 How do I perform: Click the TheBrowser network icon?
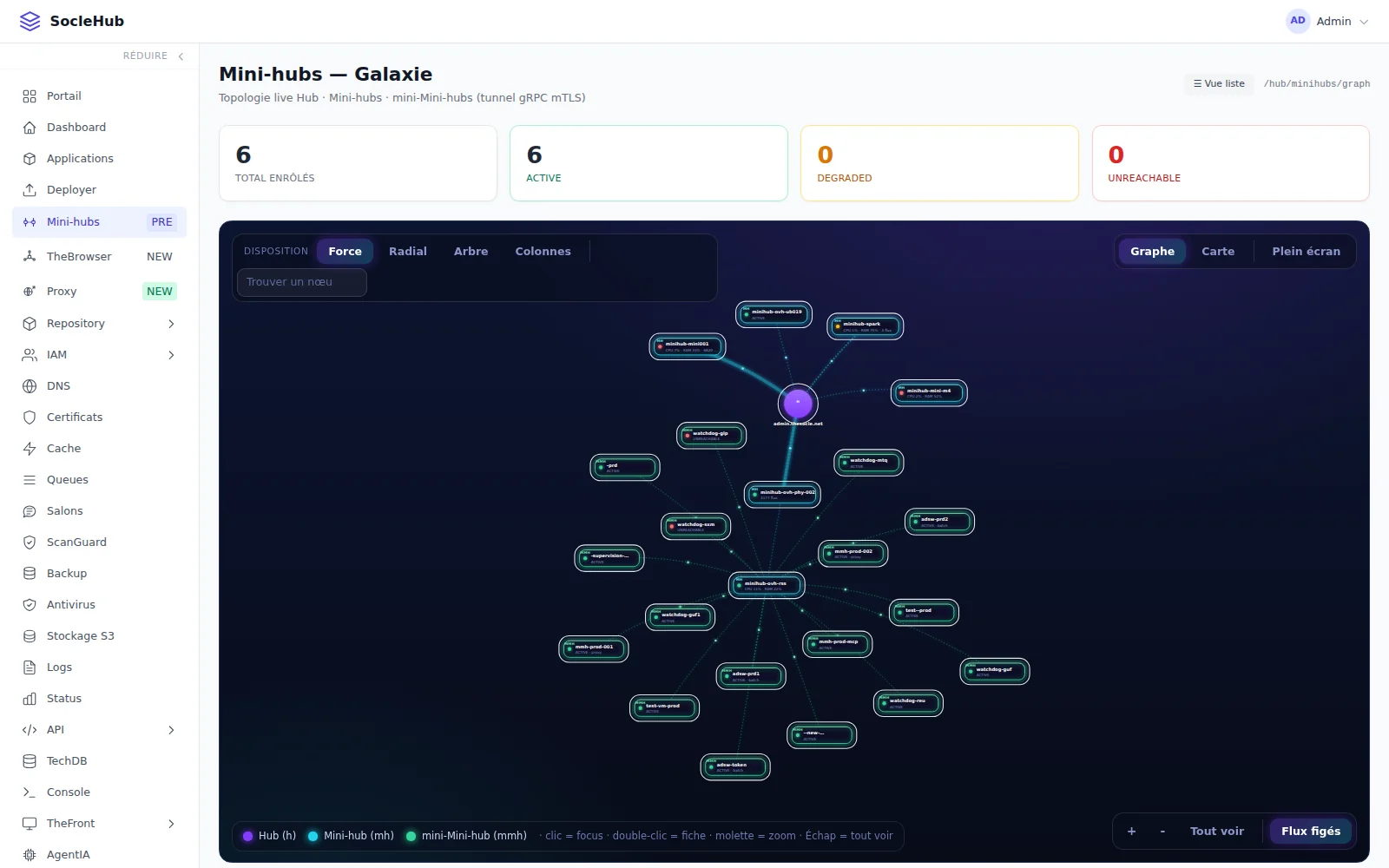[30, 257]
